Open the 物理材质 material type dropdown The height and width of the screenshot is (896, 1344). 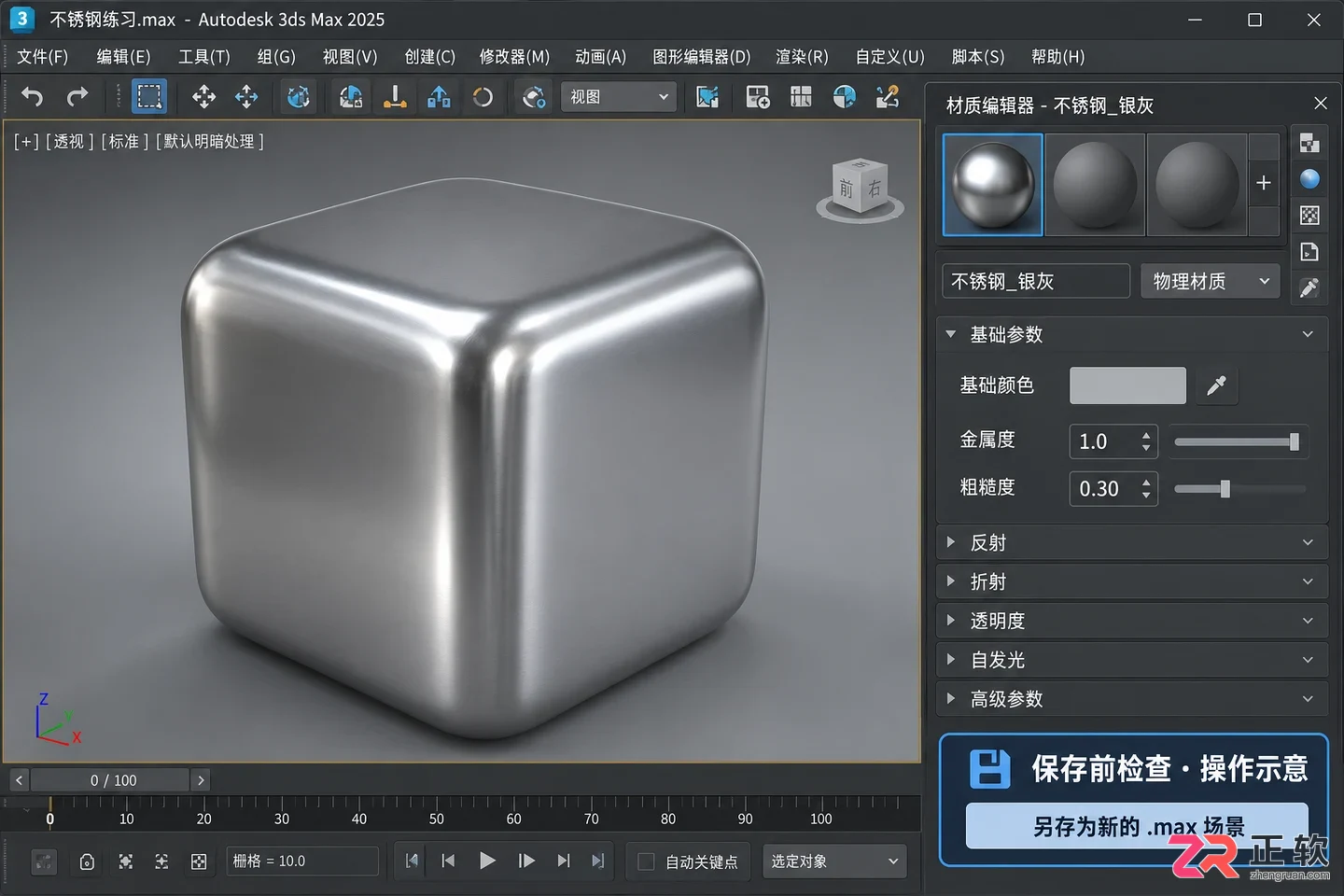[1211, 281]
